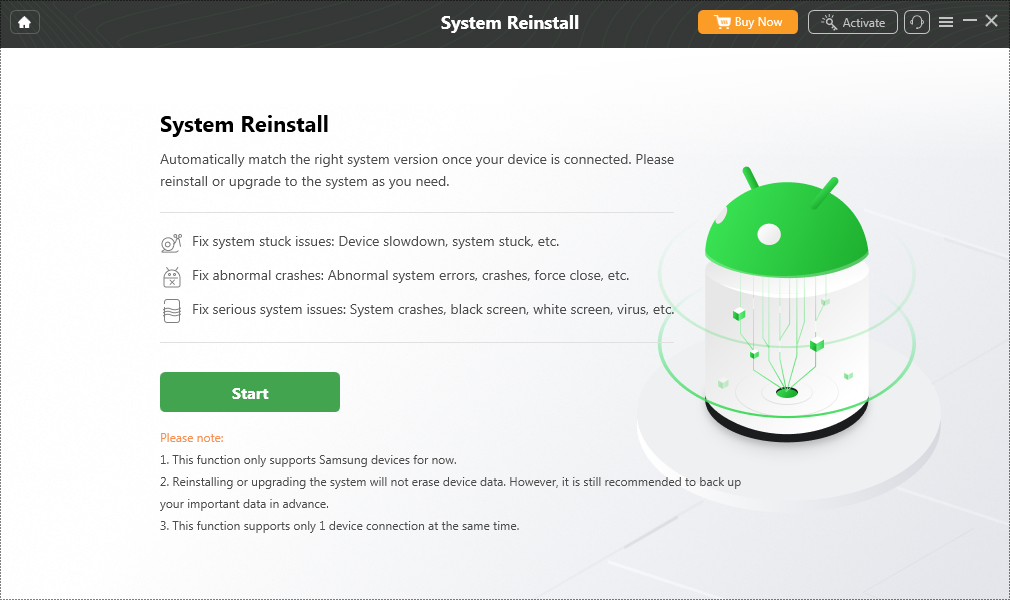Click note about 1 device connection
The width and height of the screenshot is (1010, 600).
pos(339,526)
